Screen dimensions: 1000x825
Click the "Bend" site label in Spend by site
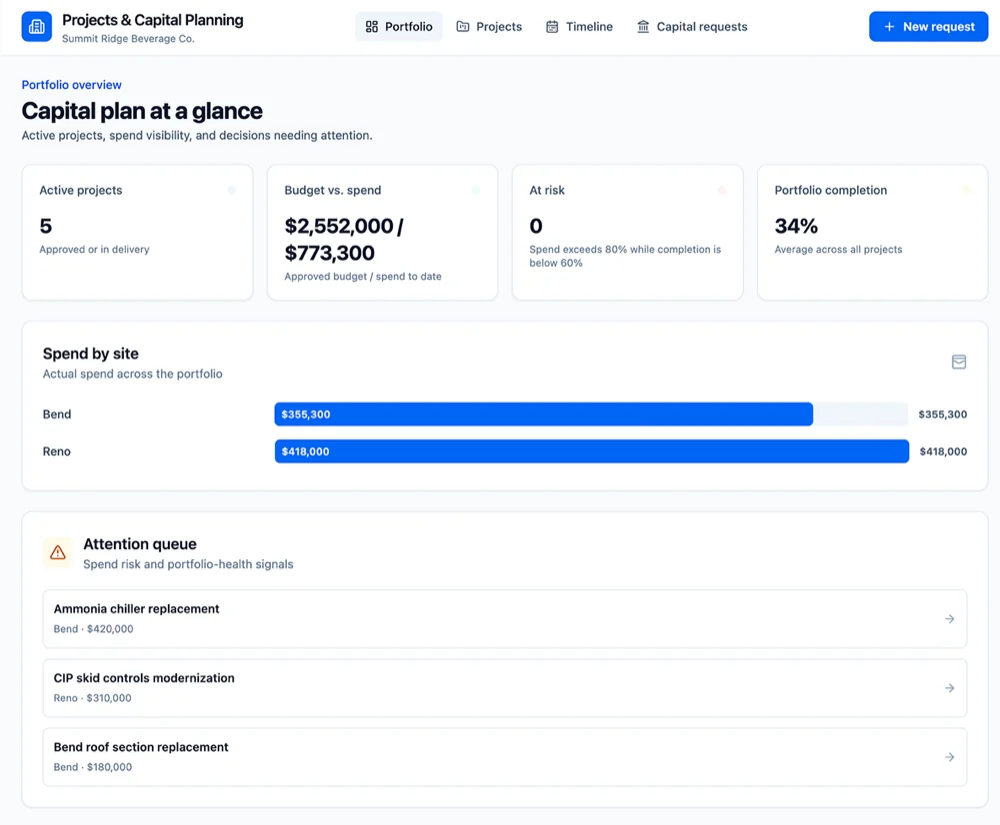click(57, 414)
